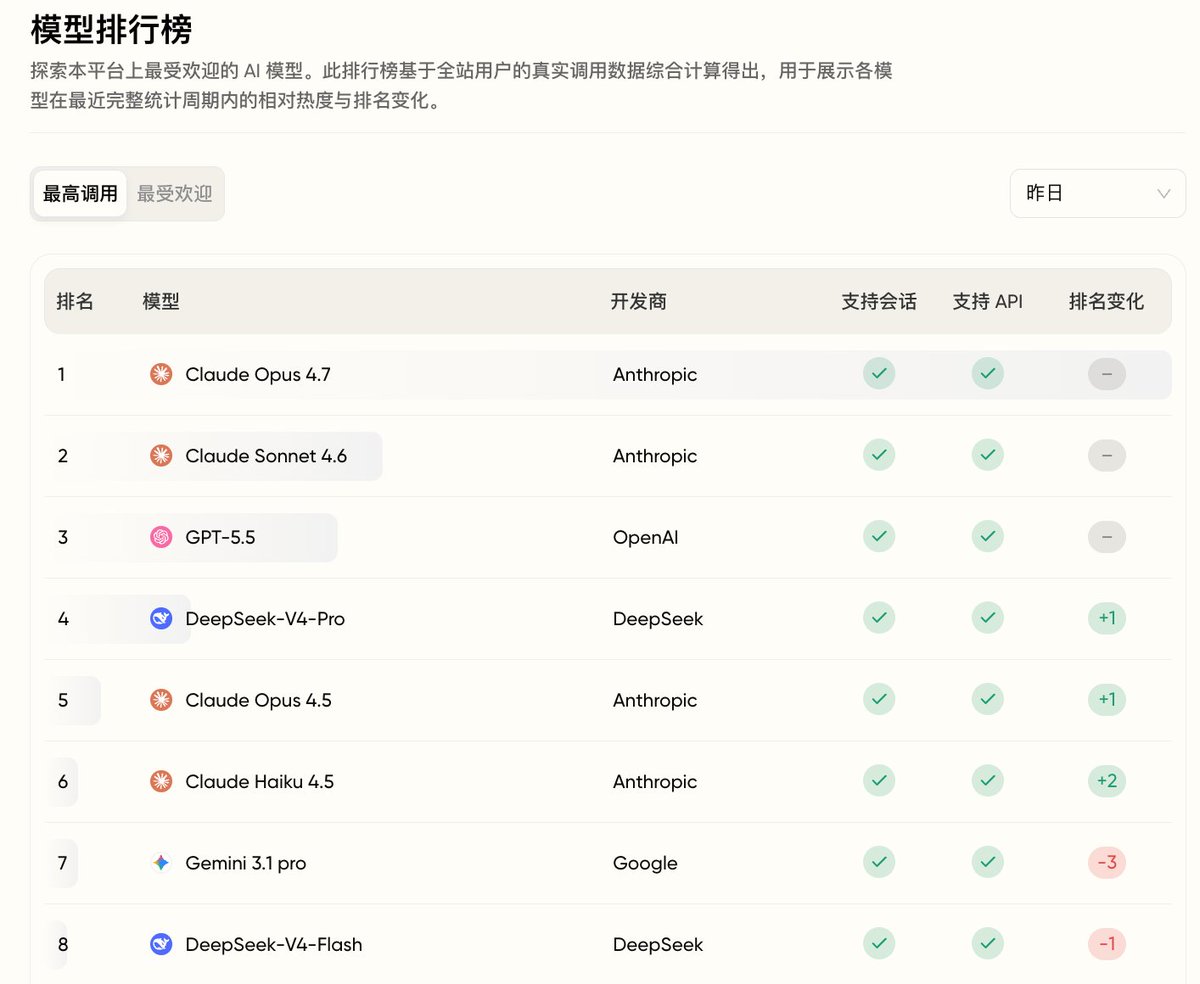Image resolution: width=1200 pixels, height=984 pixels.
Task: Click the 支持会话 column header
Action: click(879, 301)
